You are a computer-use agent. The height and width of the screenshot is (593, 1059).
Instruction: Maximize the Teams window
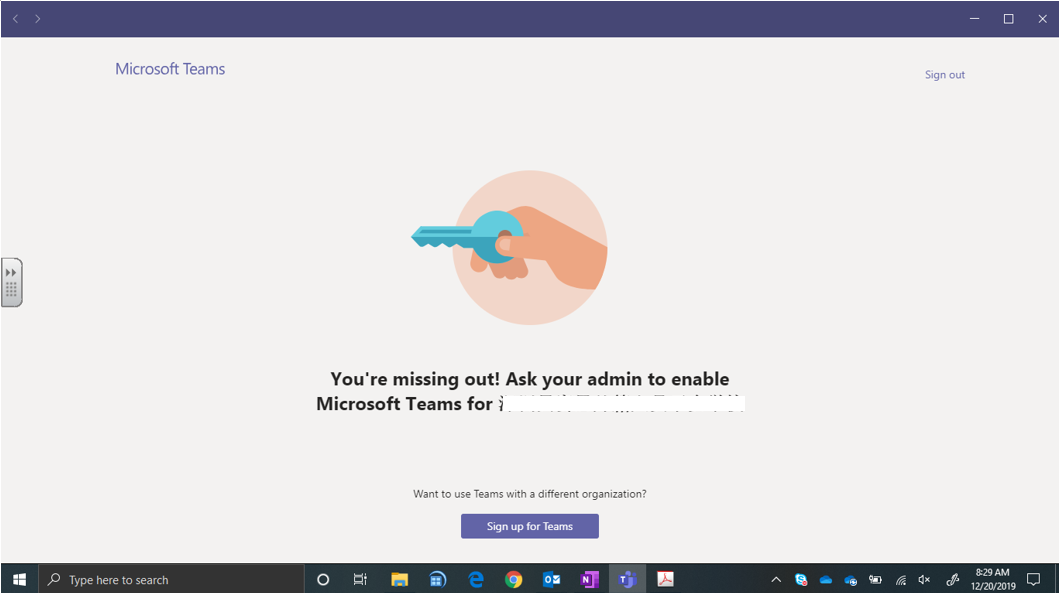pos(1008,19)
